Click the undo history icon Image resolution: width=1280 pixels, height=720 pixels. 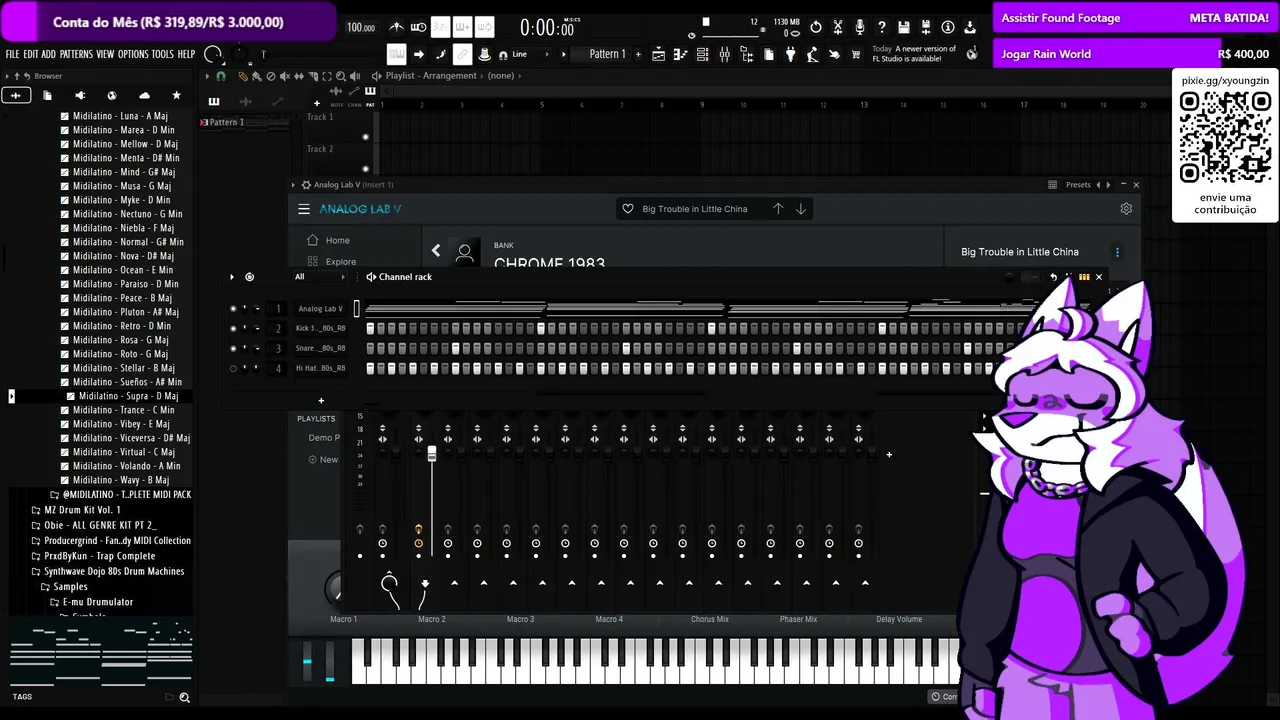tap(816, 27)
